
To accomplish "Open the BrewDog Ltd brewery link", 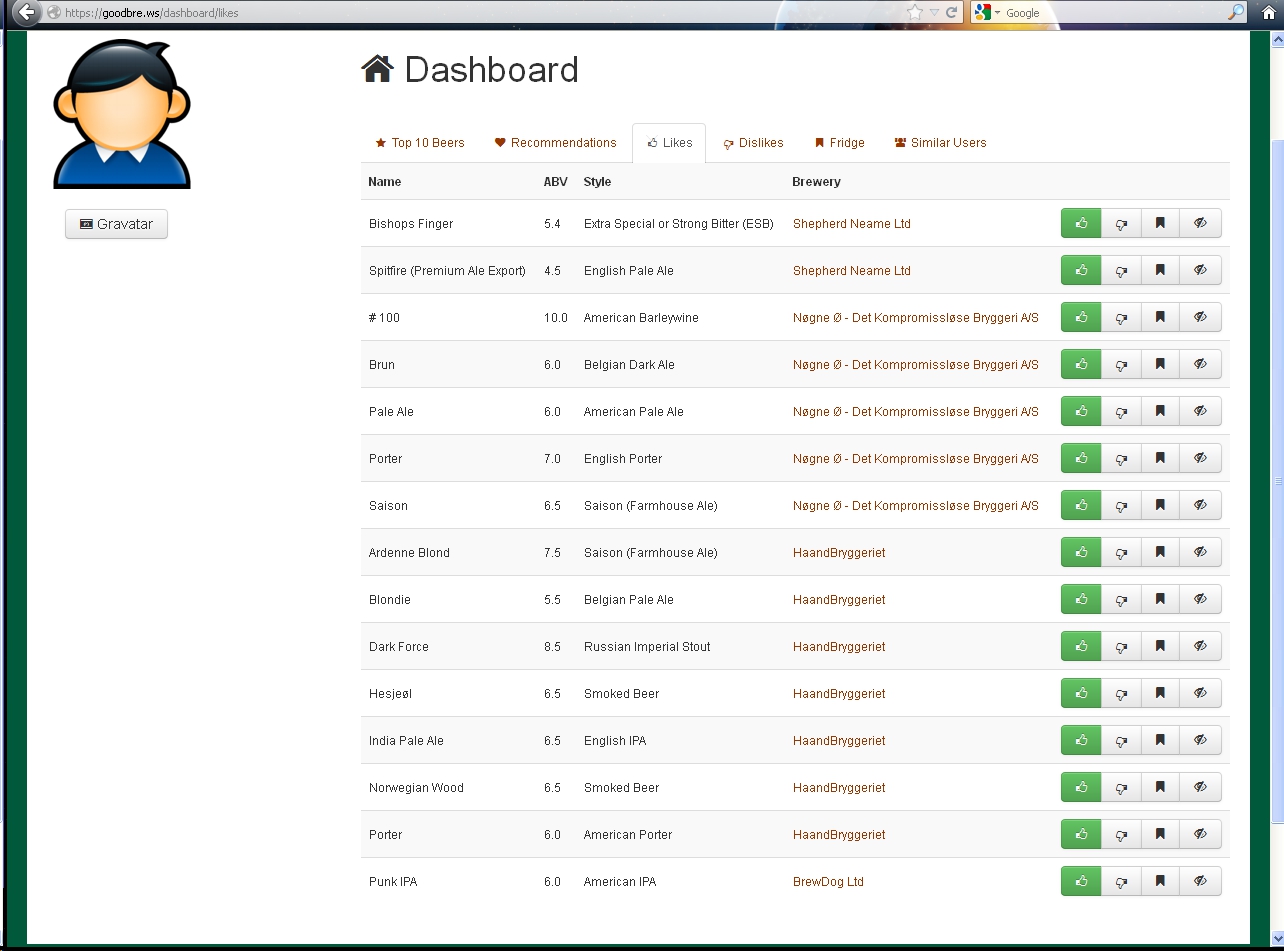I will coord(828,882).
